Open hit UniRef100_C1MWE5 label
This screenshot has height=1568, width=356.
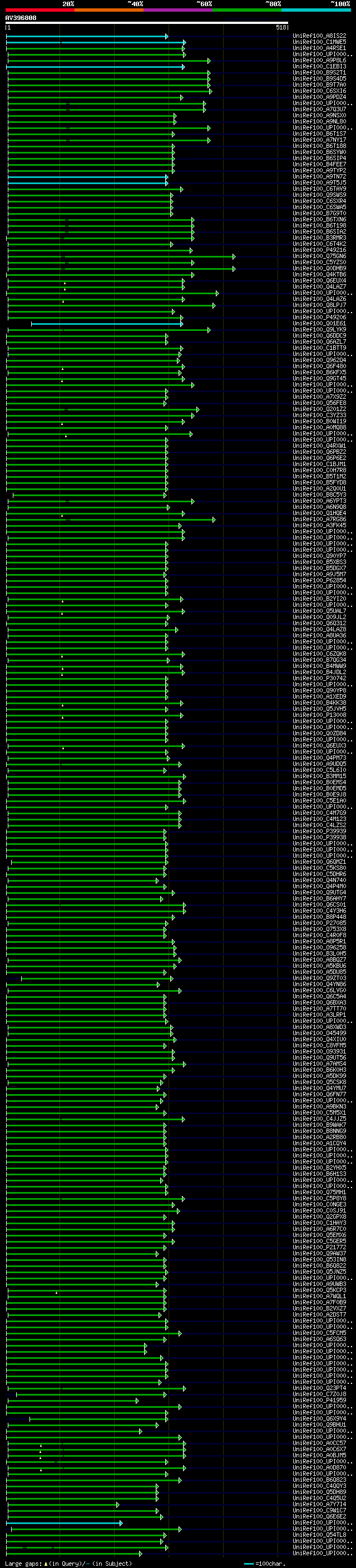(319, 43)
